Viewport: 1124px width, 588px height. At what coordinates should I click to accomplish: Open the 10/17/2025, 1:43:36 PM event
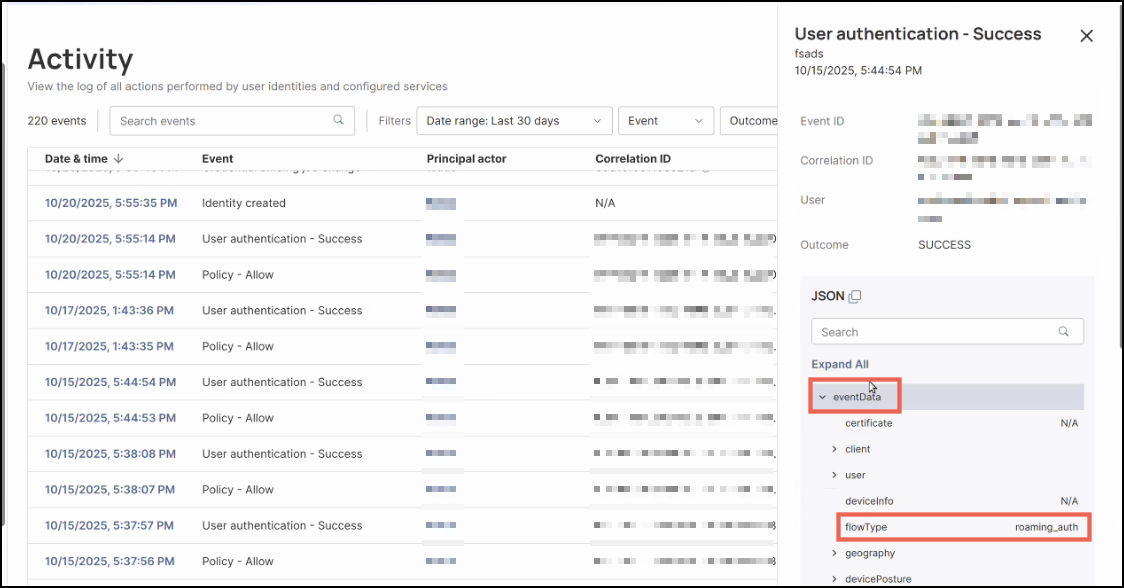point(108,311)
